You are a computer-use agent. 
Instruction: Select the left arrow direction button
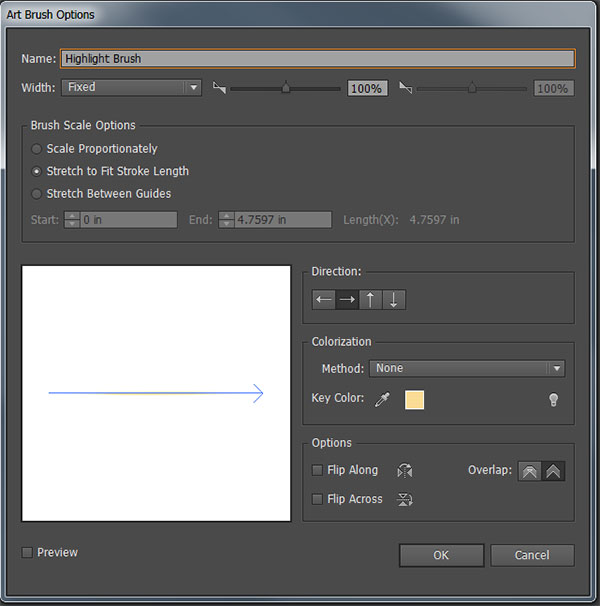(x=324, y=300)
